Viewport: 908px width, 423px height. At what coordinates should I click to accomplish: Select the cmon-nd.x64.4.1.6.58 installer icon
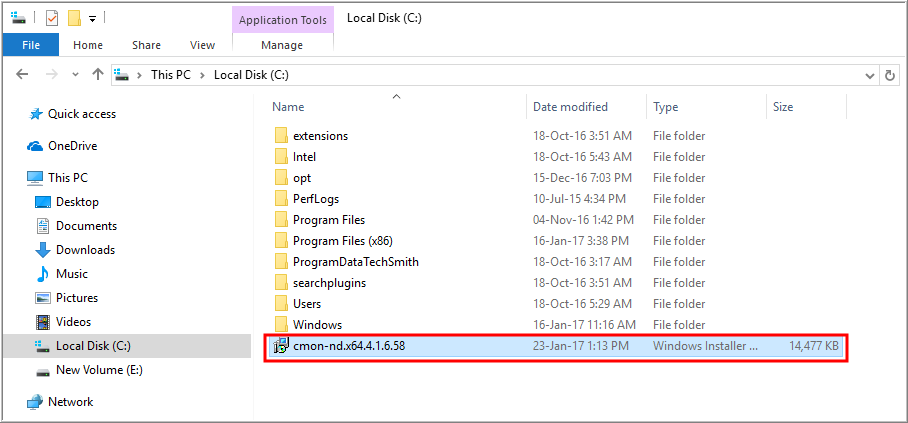[x=281, y=346]
